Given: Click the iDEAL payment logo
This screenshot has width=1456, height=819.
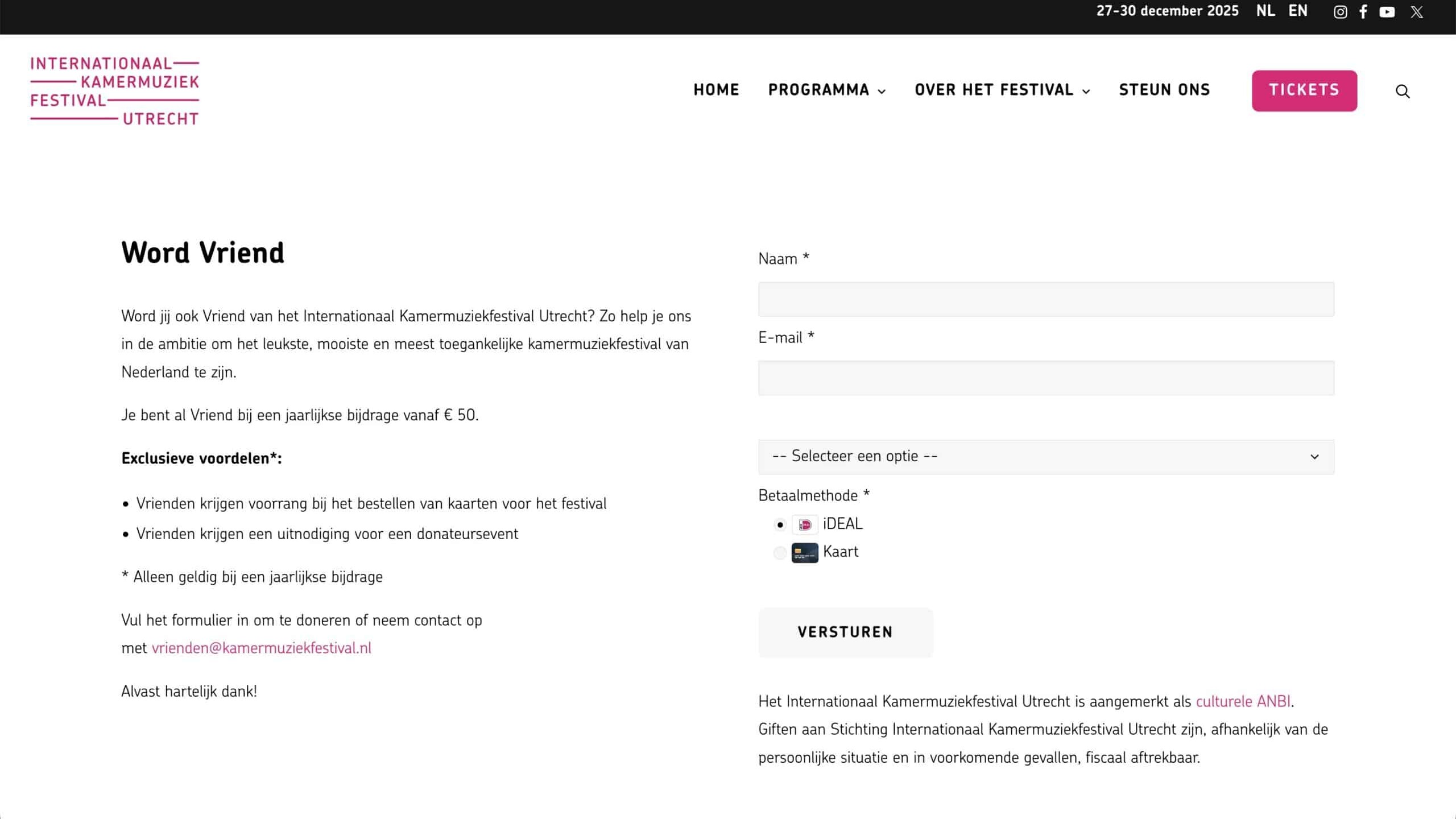Looking at the screenshot, I should click(805, 524).
